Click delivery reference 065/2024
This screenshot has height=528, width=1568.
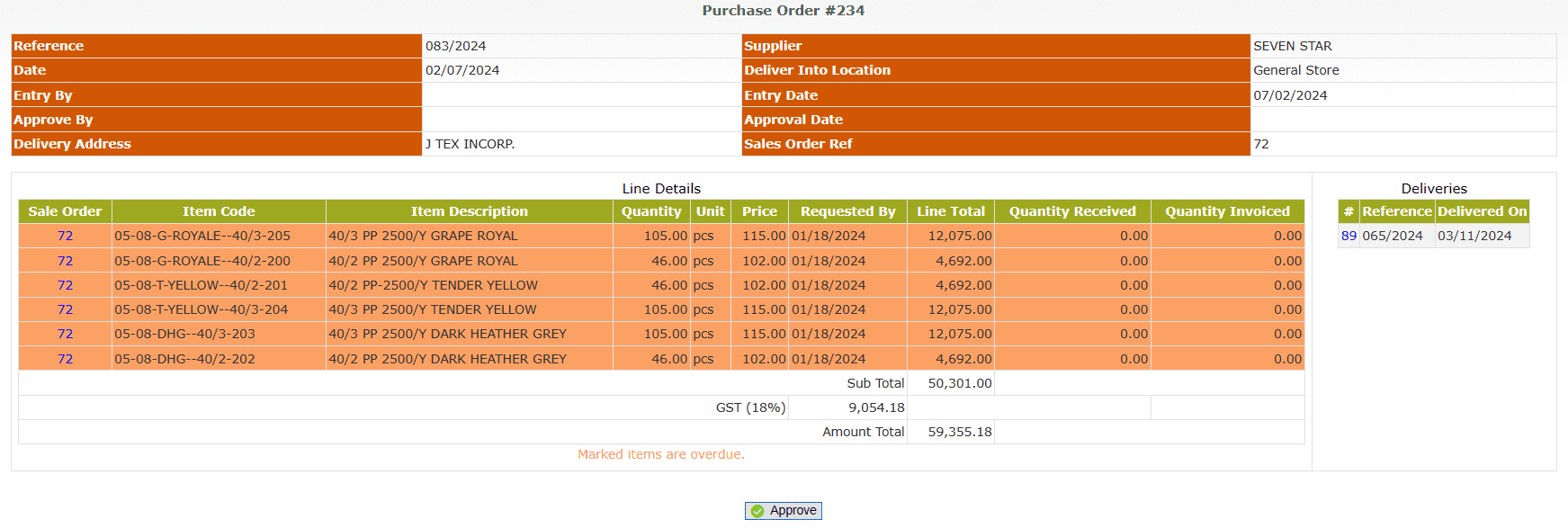(x=1392, y=236)
